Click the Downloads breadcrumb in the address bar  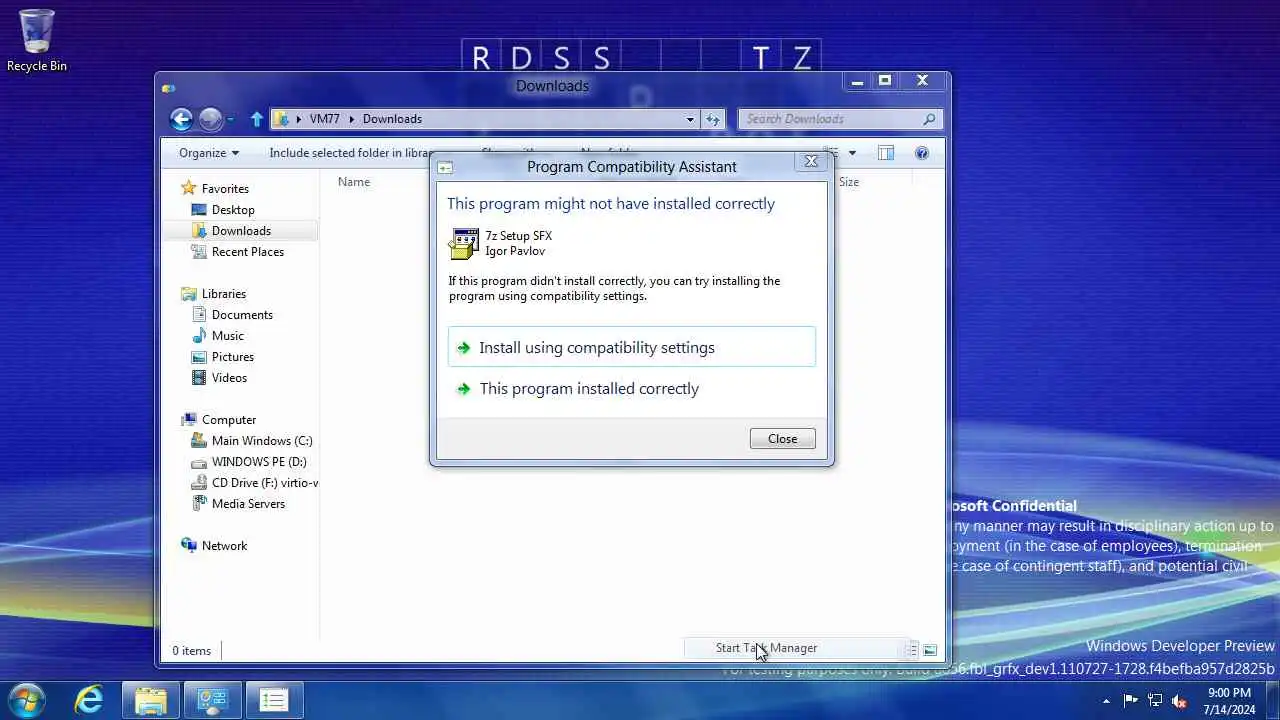[x=392, y=119]
